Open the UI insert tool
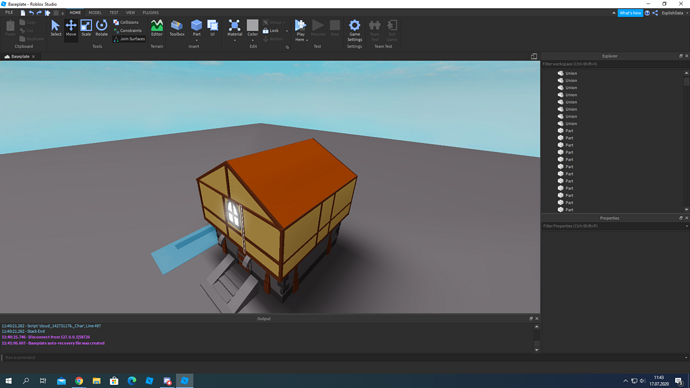The width and height of the screenshot is (690, 388). tap(213, 28)
